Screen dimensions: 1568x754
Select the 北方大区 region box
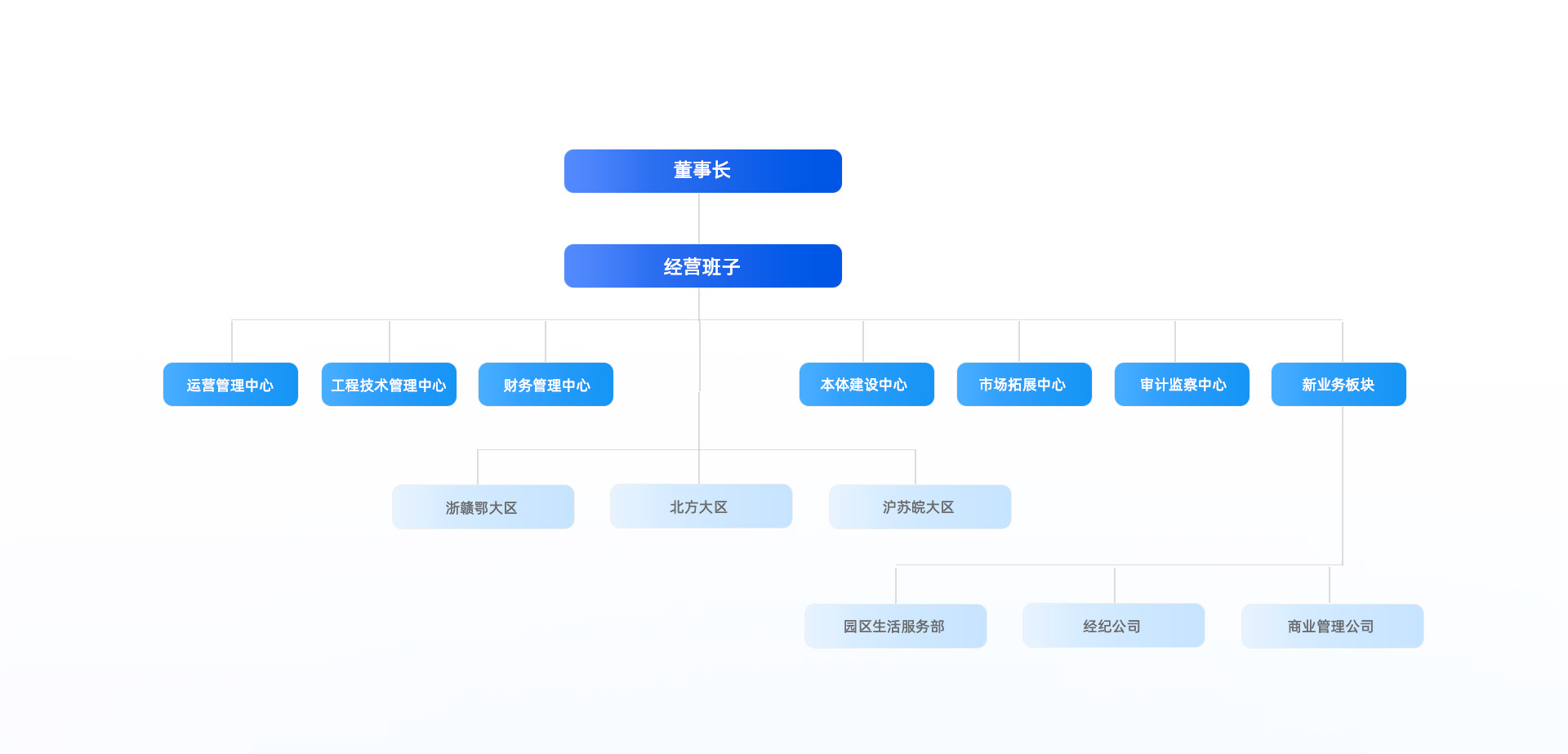click(701, 506)
